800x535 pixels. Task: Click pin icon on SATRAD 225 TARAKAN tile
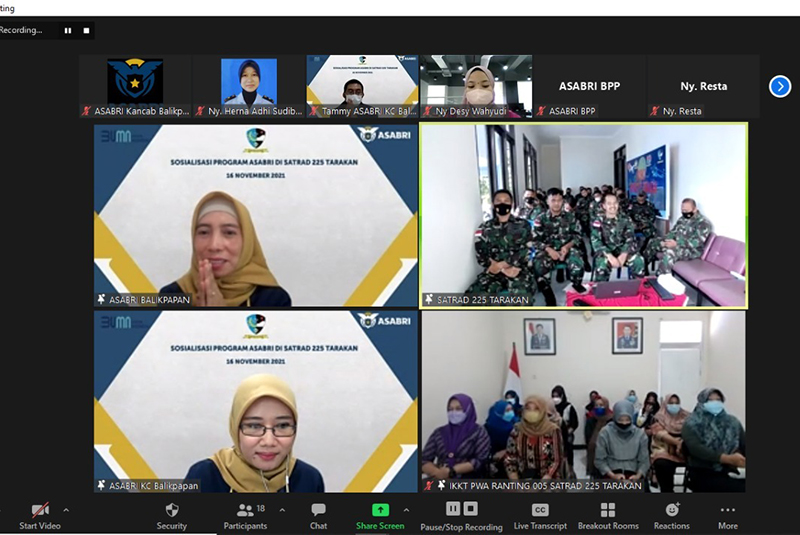tap(429, 299)
